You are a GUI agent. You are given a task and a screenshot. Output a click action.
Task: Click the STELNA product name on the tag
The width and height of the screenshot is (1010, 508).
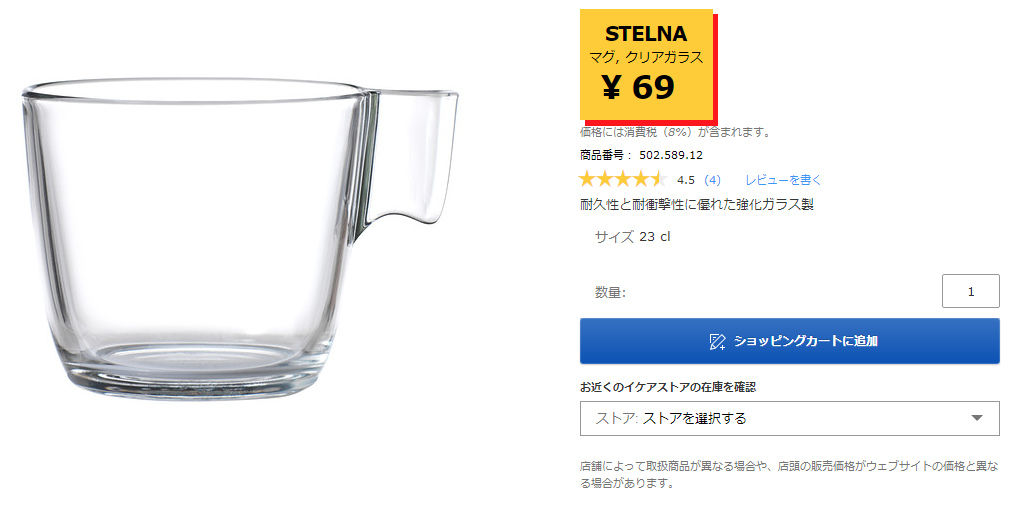[646, 34]
